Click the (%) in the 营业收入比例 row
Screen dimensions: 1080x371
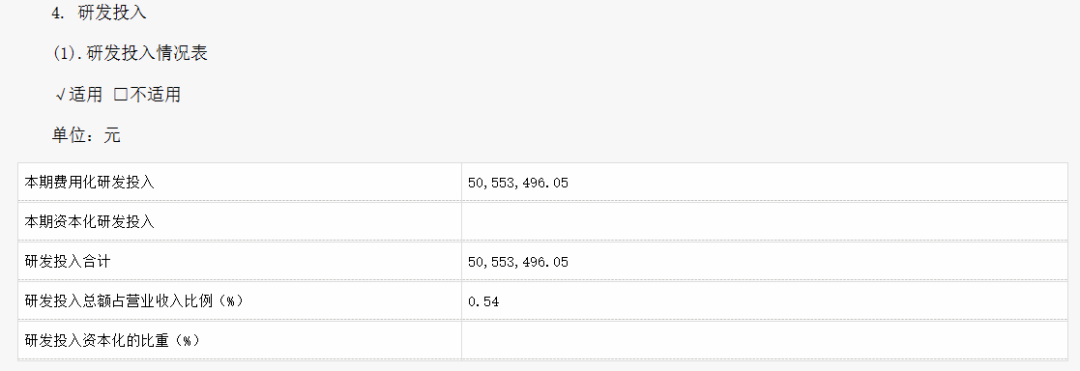(x=233, y=301)
